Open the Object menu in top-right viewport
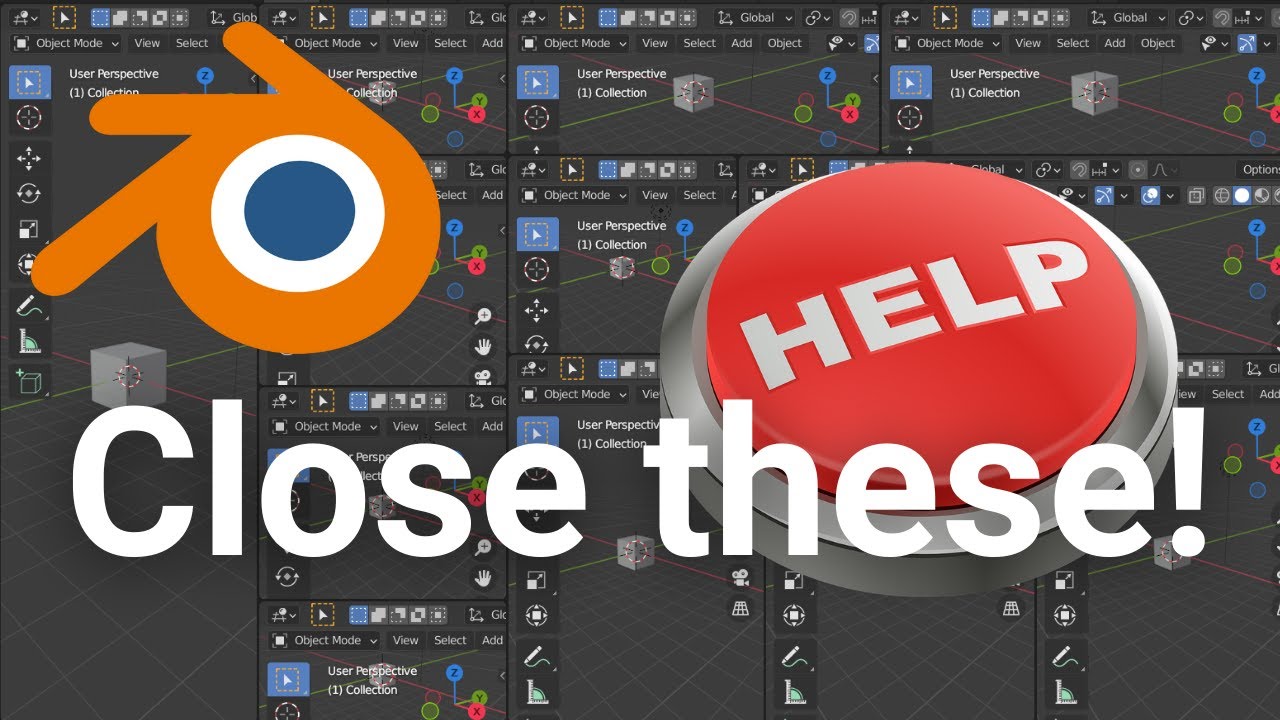Viewport: 1280px width, 720px height. coord(1158,43)
